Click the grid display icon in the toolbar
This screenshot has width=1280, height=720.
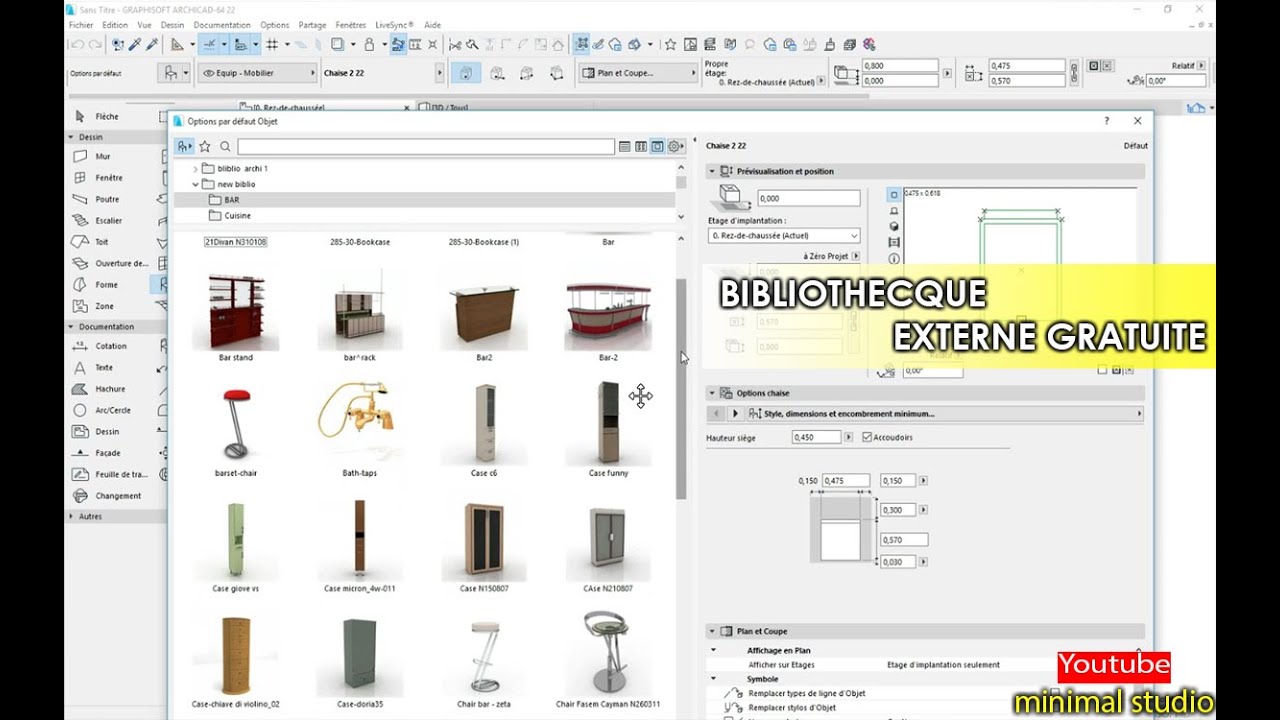(272, 44)
